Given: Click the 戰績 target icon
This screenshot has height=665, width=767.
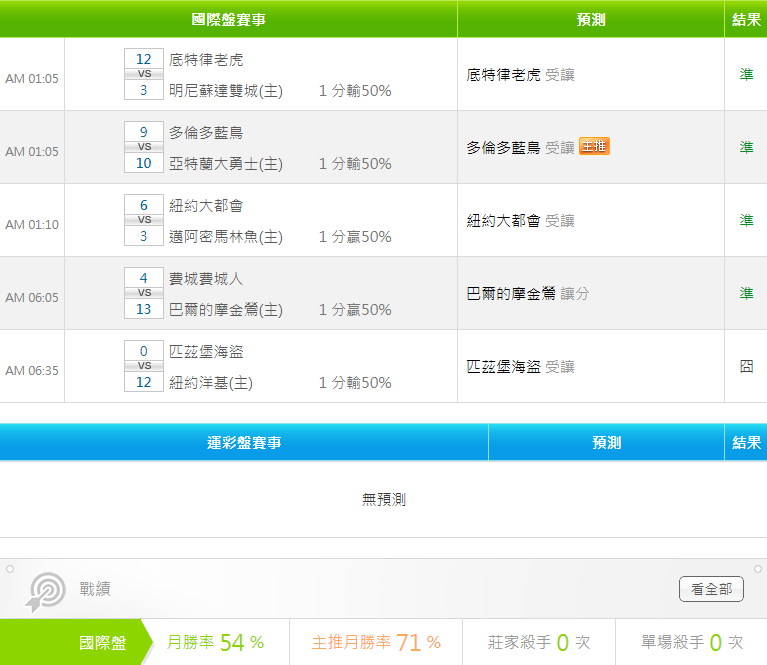Looking at the screenshot, I should pos(45,591).
